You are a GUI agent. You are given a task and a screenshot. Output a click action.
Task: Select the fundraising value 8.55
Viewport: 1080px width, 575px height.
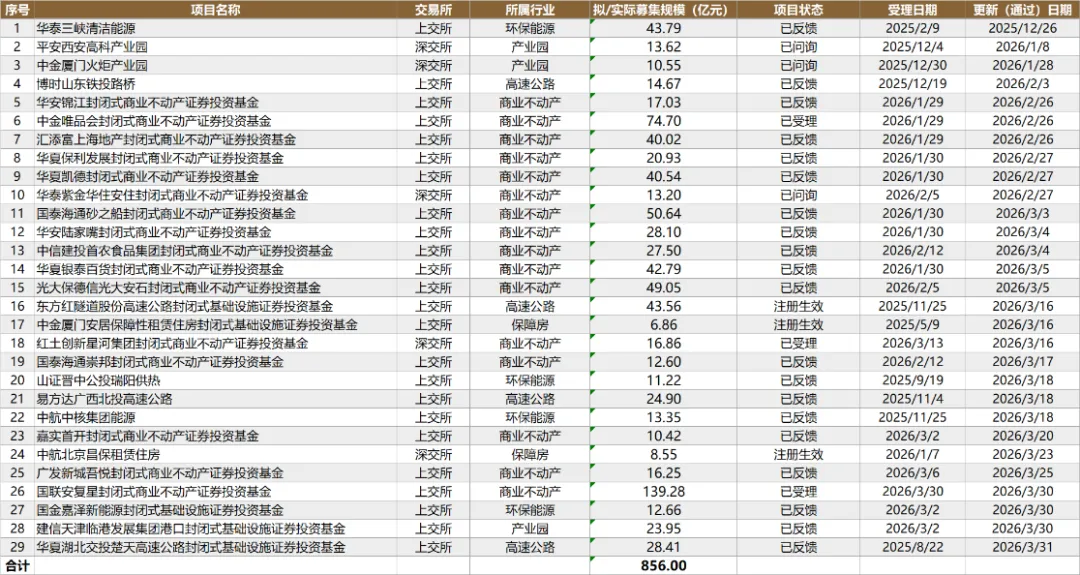pyautogui.click(x=663, y=454)
